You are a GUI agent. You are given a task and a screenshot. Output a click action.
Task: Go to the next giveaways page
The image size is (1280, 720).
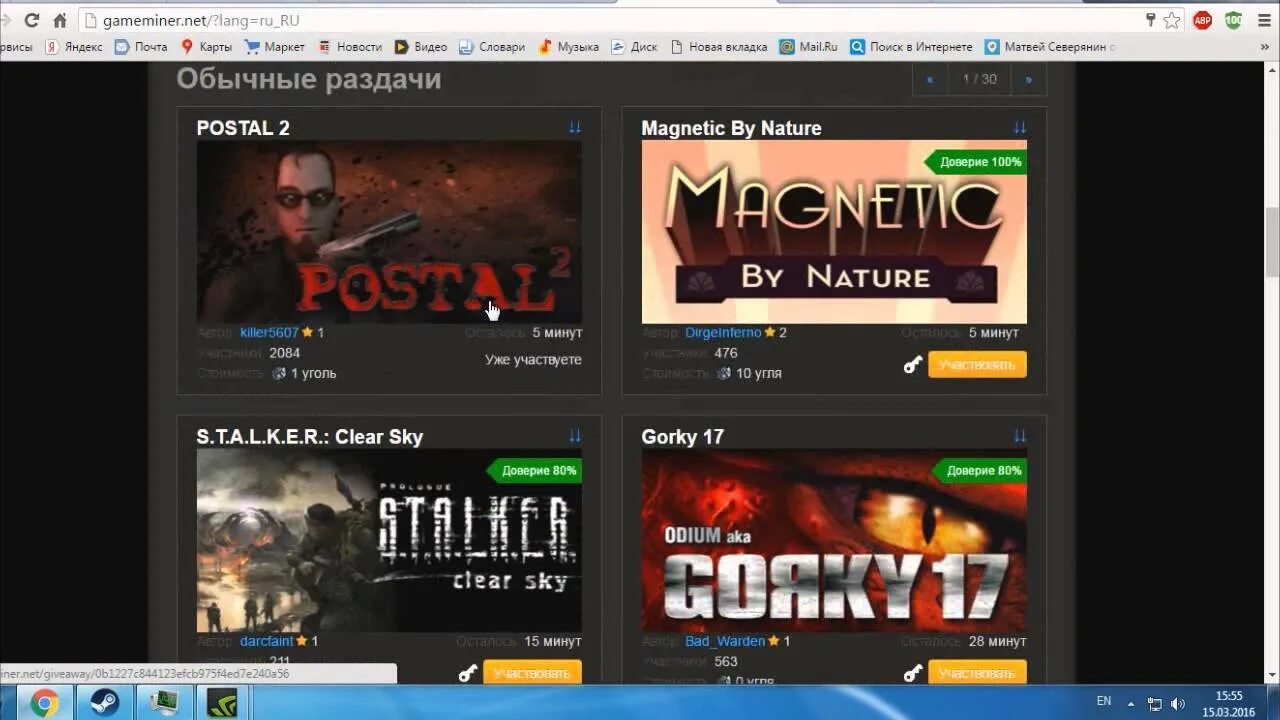pos(1028,79)
